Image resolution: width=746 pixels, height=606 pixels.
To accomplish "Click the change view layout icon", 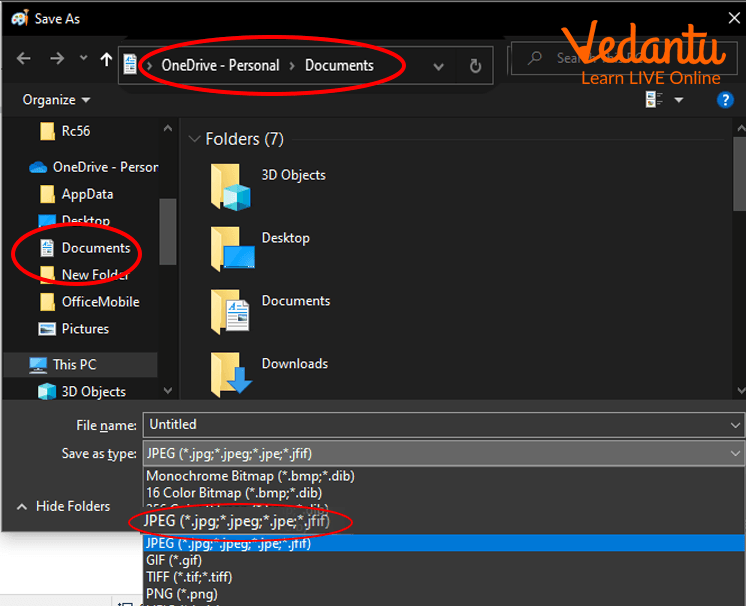I will click(655, 100).
